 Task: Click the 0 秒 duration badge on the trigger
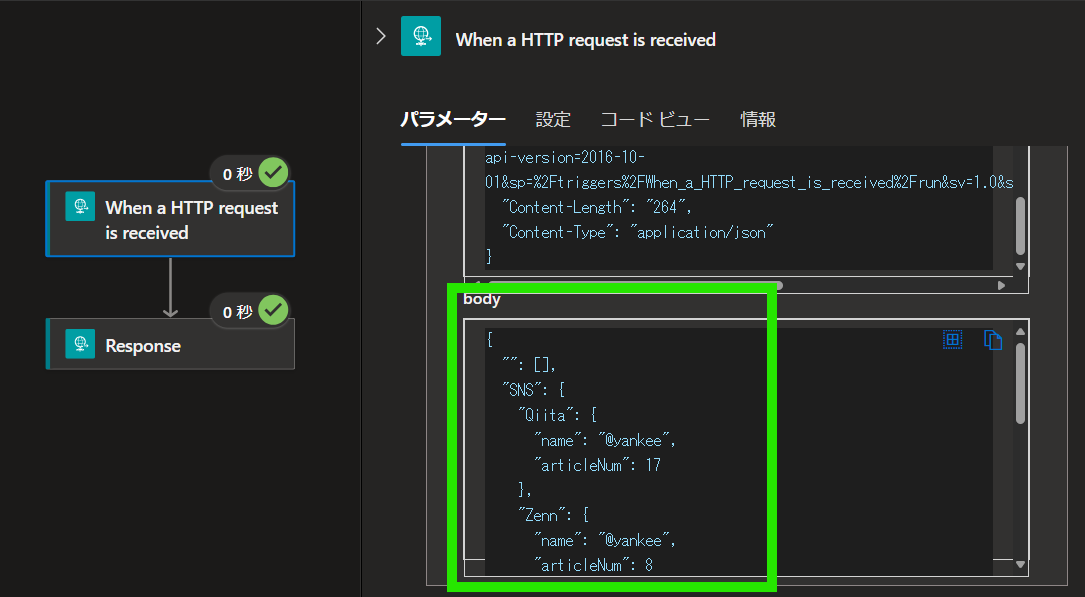pos(234,171)
